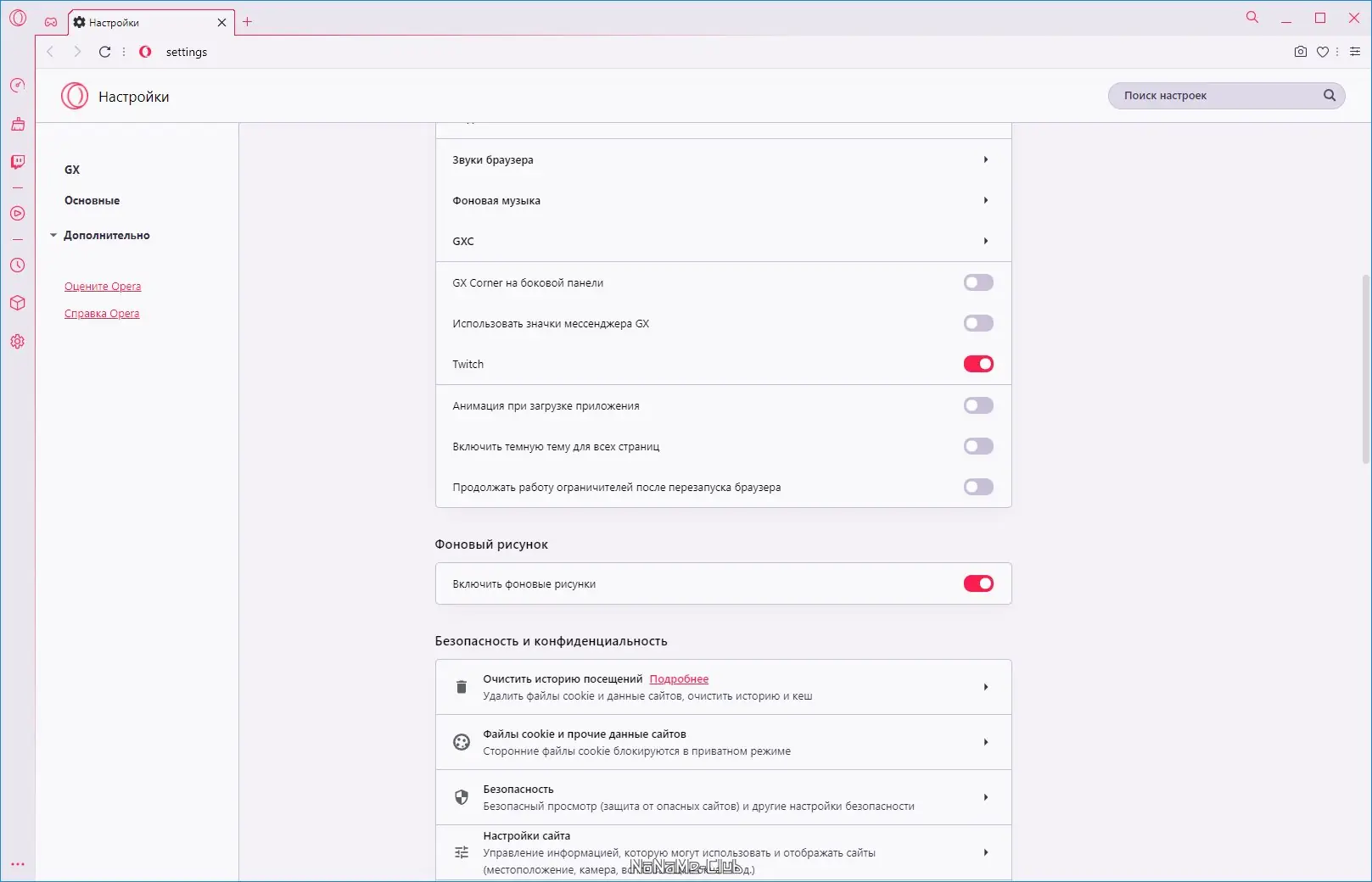The width and height of the screenshot is (1372, 882).
Task: Disable the Twitch toggle
Action: pyautogui.click(x=978, y=364)
